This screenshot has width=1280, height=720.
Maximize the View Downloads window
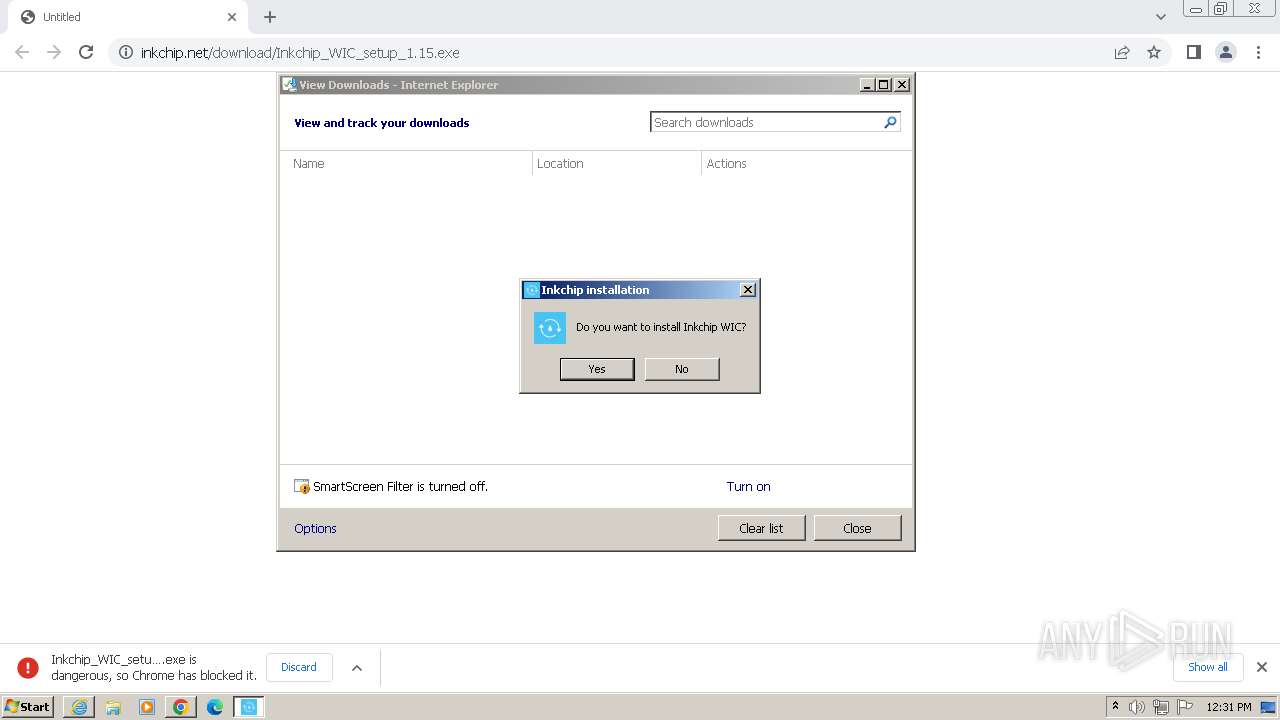coord(884,85)
